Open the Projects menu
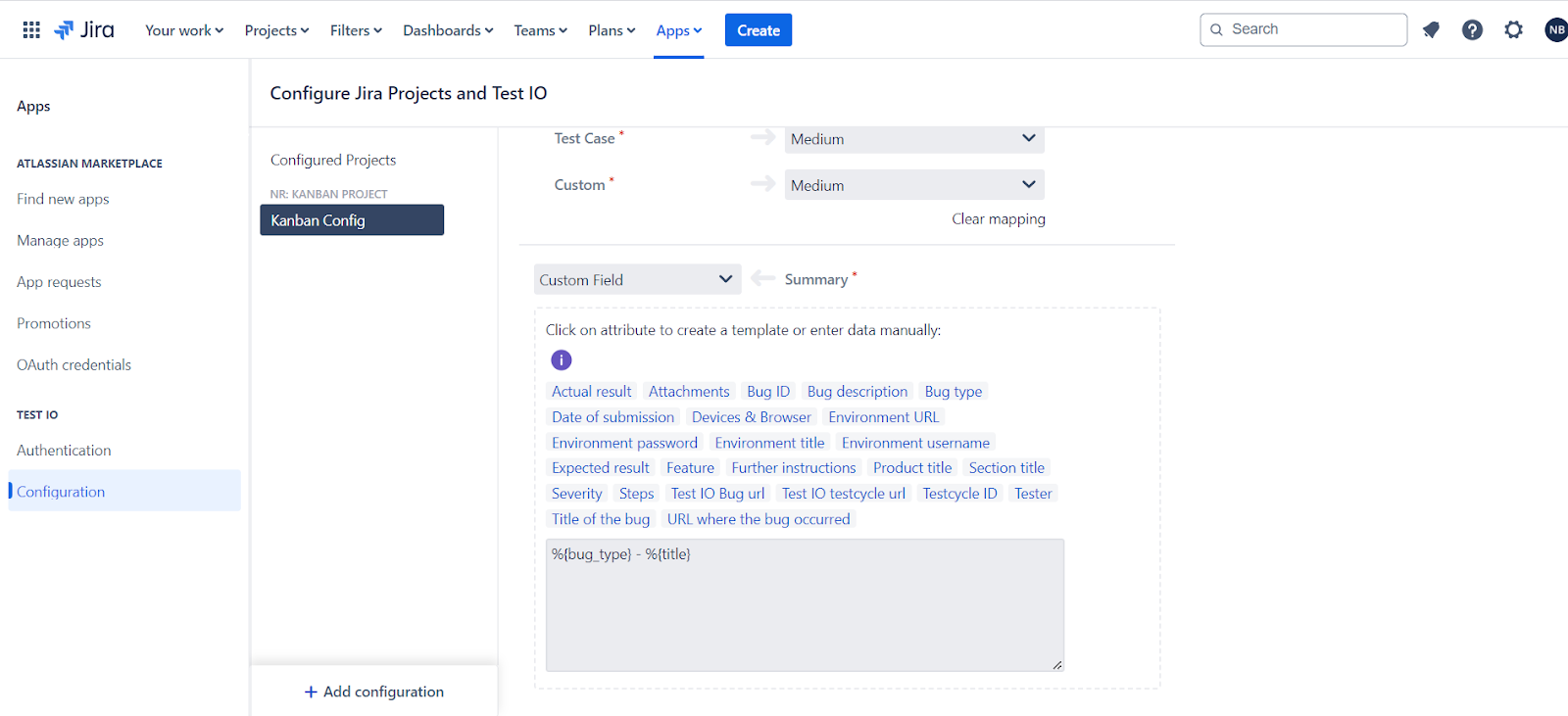The height and width of the screenshot is (716, 1568). [x=276, y=30]
